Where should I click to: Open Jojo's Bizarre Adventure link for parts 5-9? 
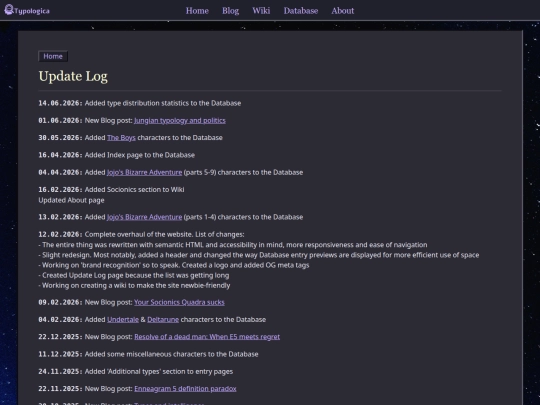click(144, 172)
